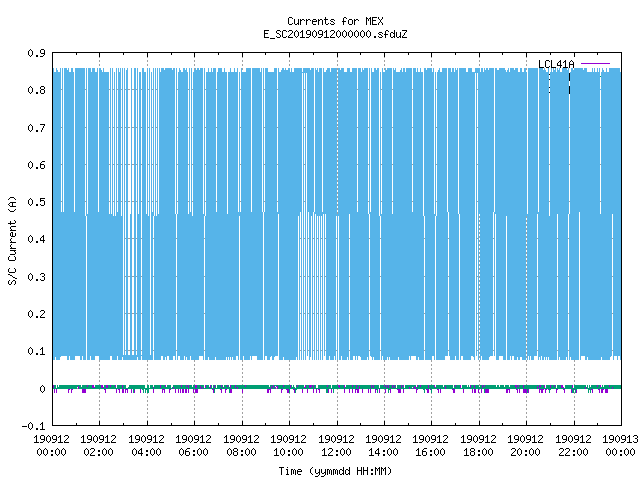This screenshot has height=480, width=640.
Task: Click the y-axis value 0.7
Action: click(36, 128)
